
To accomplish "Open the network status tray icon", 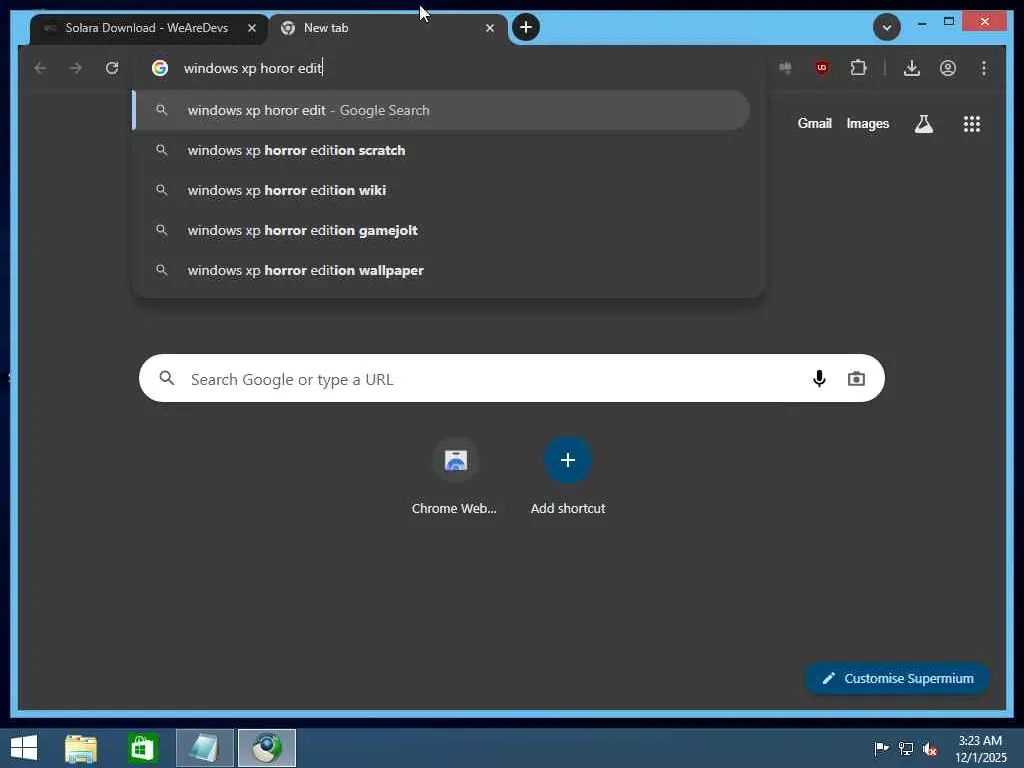I will click(906, 748).
